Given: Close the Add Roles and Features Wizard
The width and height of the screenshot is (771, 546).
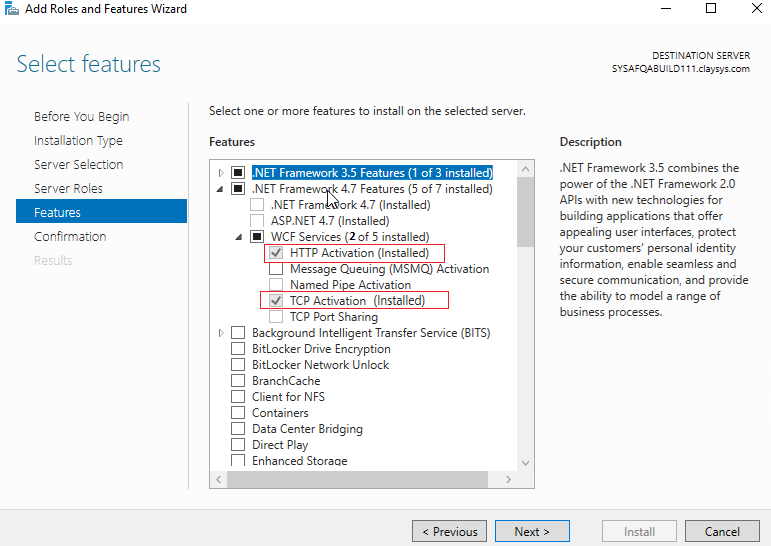Looking at the screenshot, I should point(757,8).
